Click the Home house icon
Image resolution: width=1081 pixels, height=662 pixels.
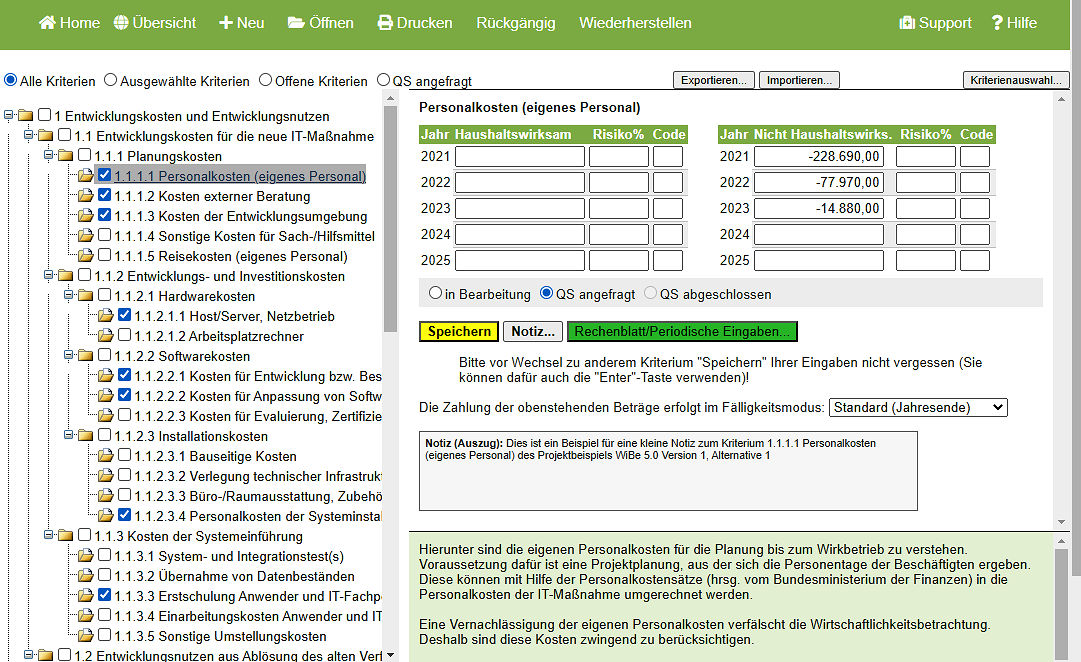46,23
